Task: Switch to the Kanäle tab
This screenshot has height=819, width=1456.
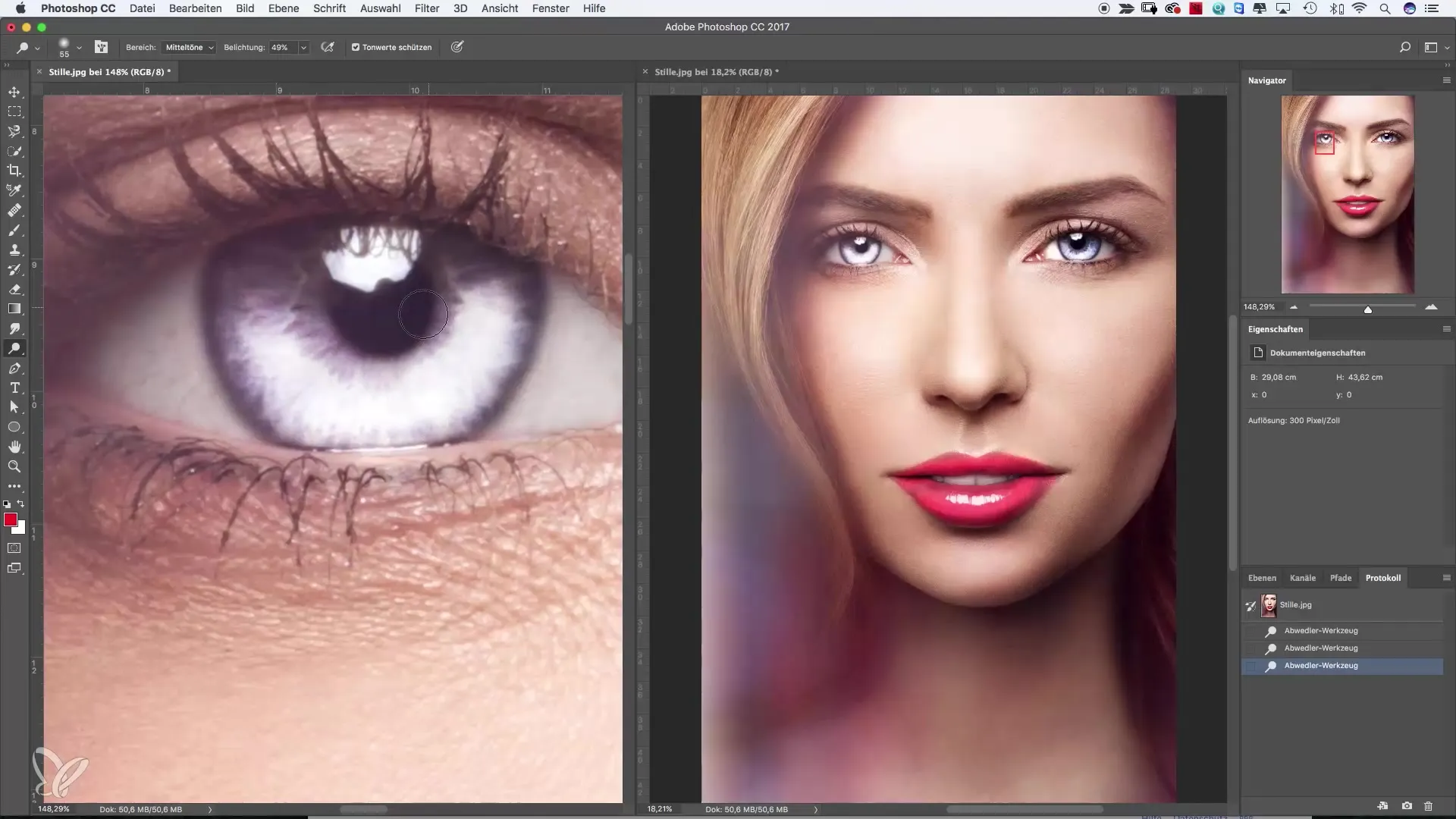Action: point(1303,578)
